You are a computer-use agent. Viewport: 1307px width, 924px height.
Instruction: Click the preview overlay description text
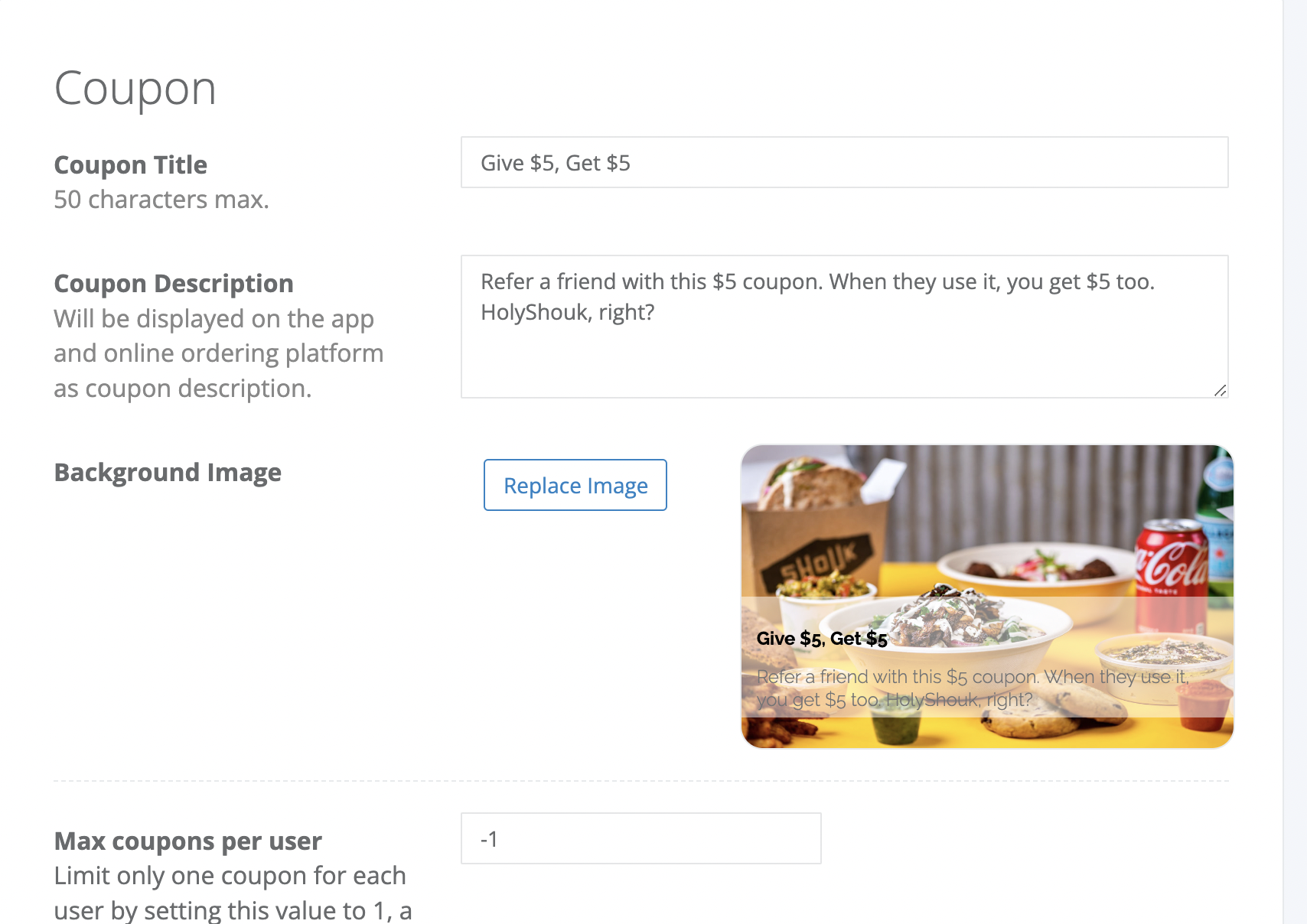[x=972, y=688]
